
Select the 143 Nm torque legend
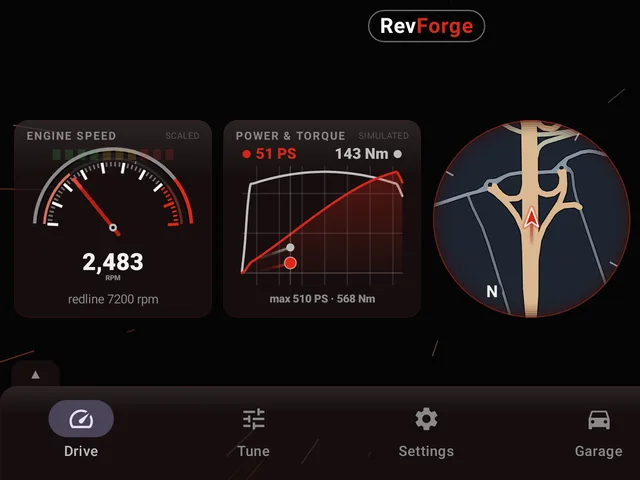(369, 154)
